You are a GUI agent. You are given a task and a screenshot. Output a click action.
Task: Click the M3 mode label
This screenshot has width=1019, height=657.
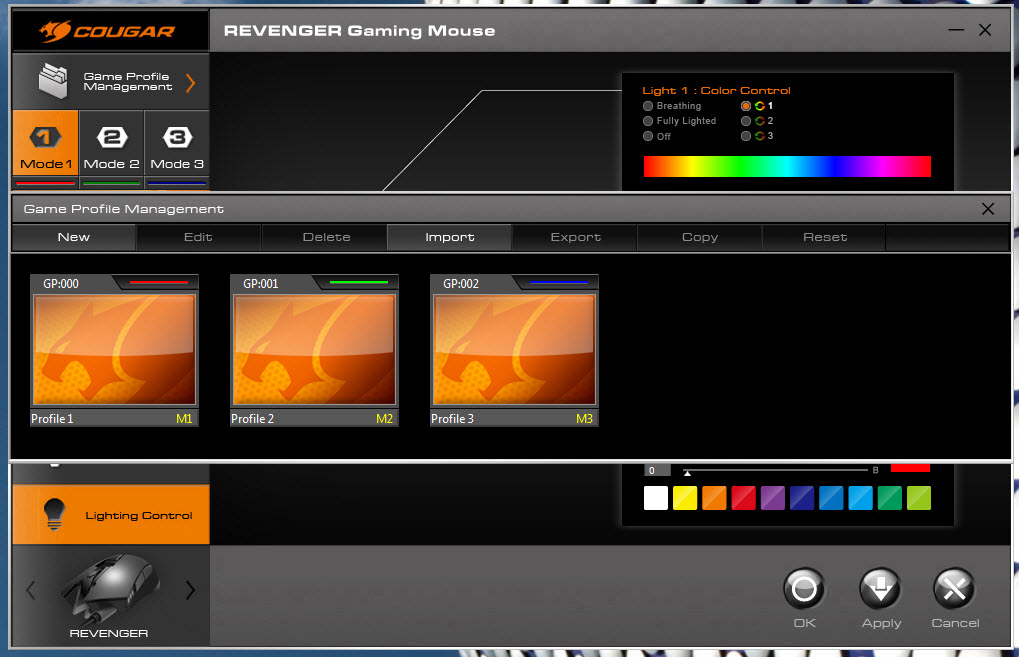584,419
